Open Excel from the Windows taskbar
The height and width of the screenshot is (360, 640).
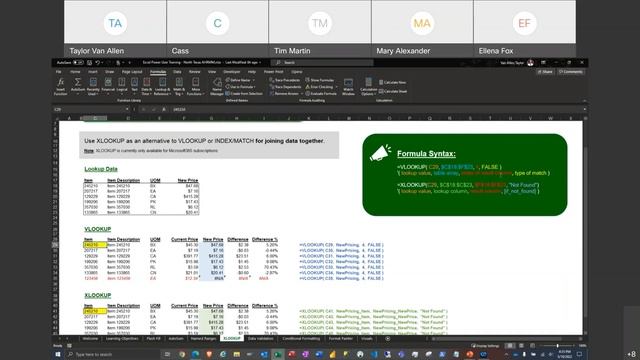(278, 354)
